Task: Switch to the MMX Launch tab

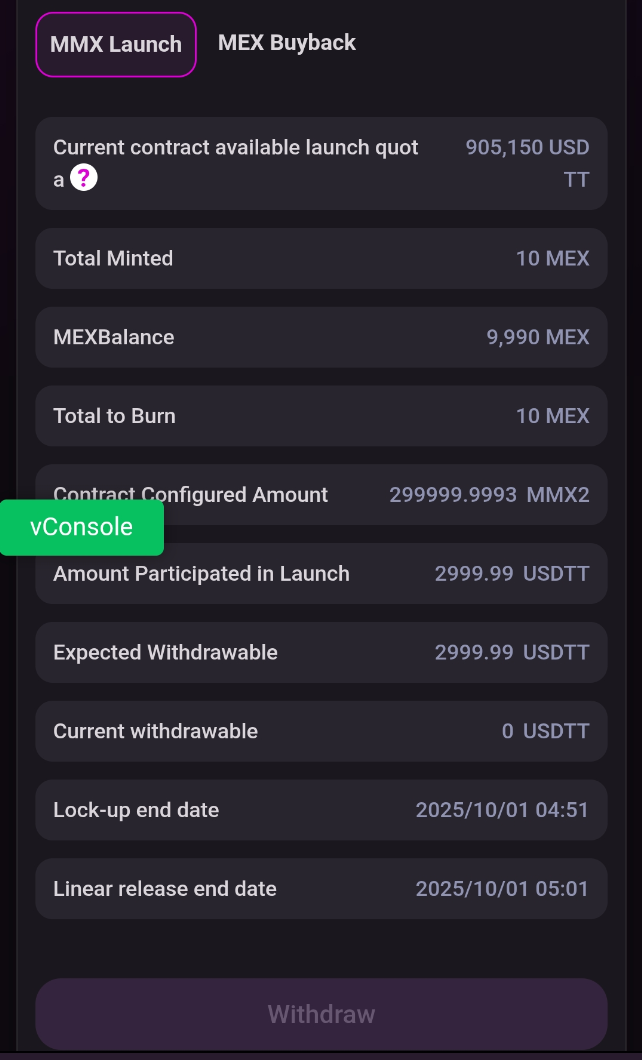Action: coord(116,45)
